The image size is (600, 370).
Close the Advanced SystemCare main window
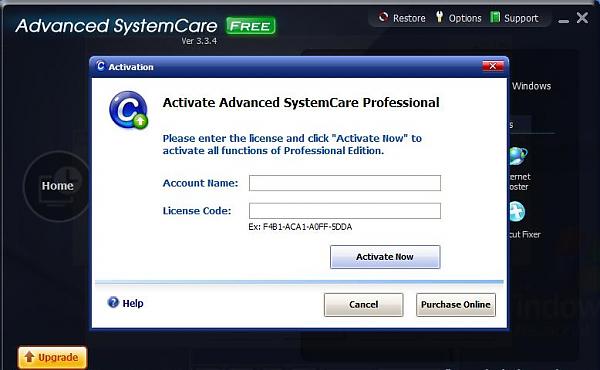[582, 18]
